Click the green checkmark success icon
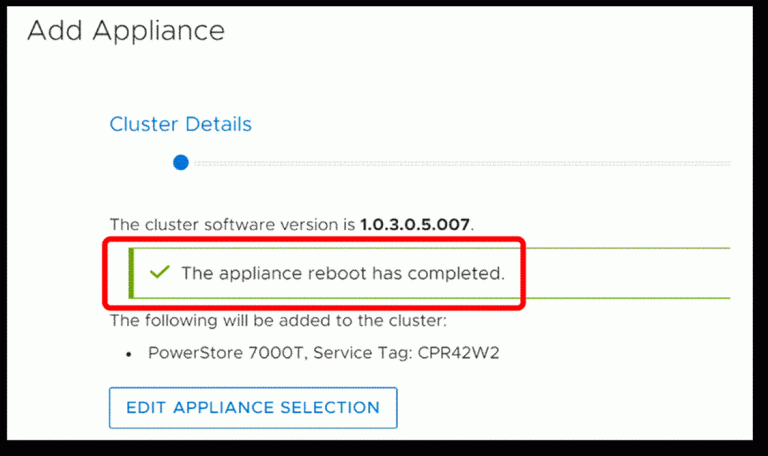Screen dimensions: 768x456 160,272
